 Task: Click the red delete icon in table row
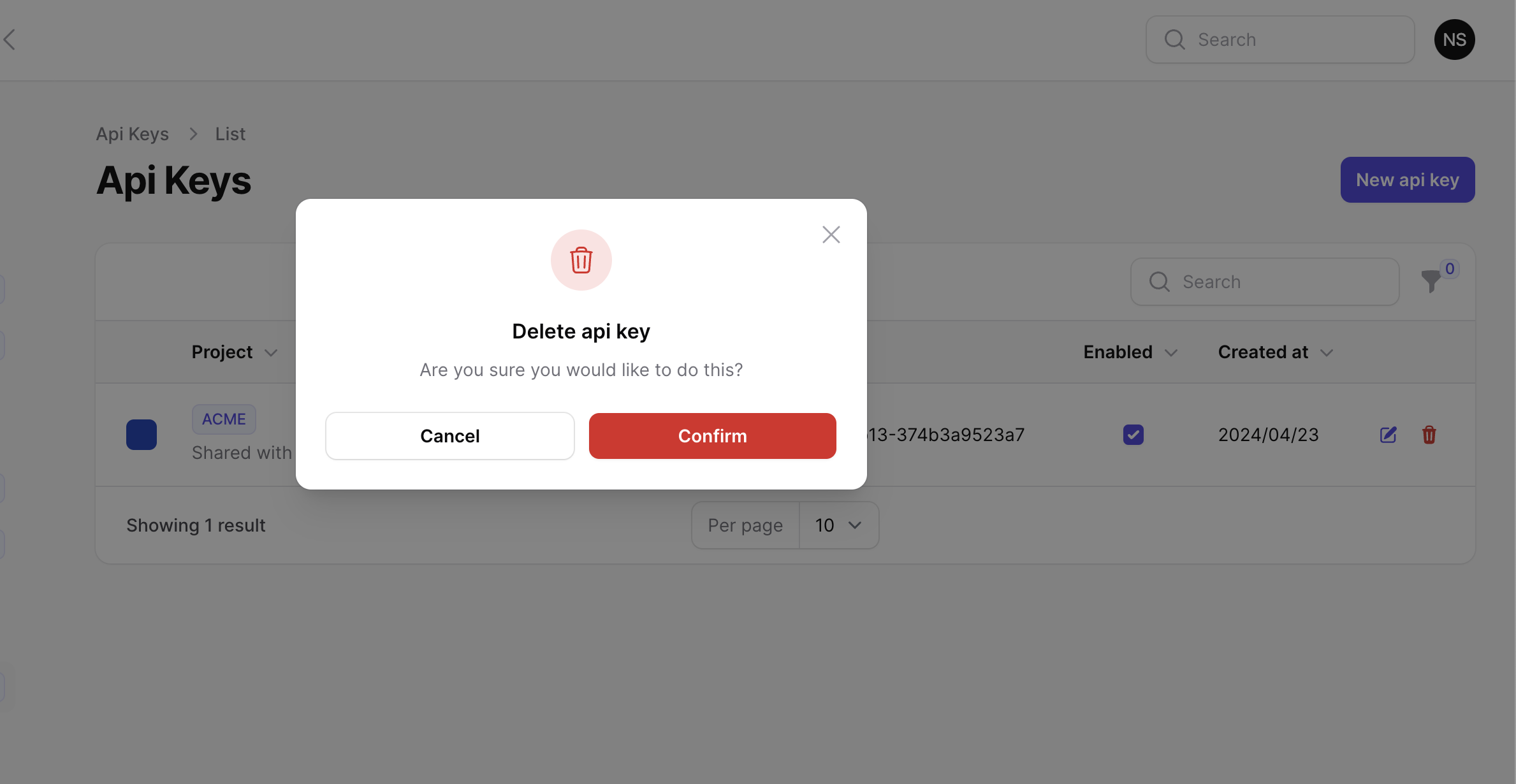tap(1429, 434)
